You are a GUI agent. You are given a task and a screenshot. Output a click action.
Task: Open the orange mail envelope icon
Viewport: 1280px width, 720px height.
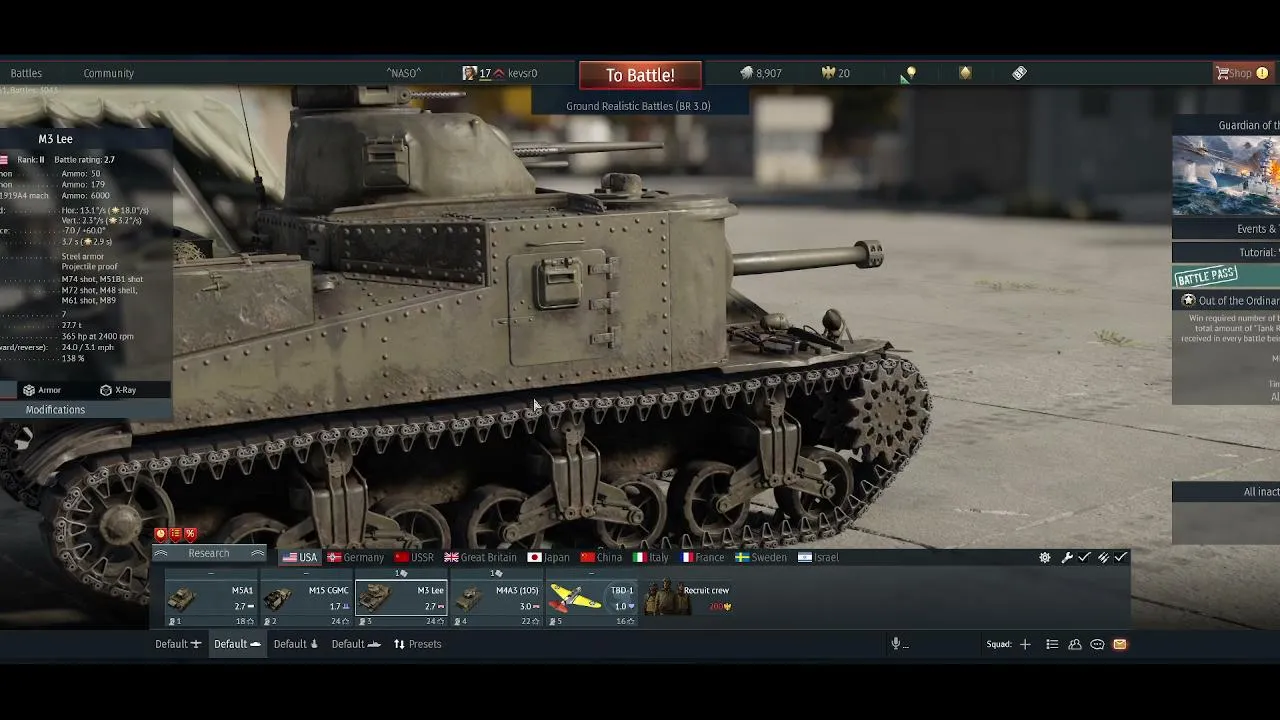1120,644
